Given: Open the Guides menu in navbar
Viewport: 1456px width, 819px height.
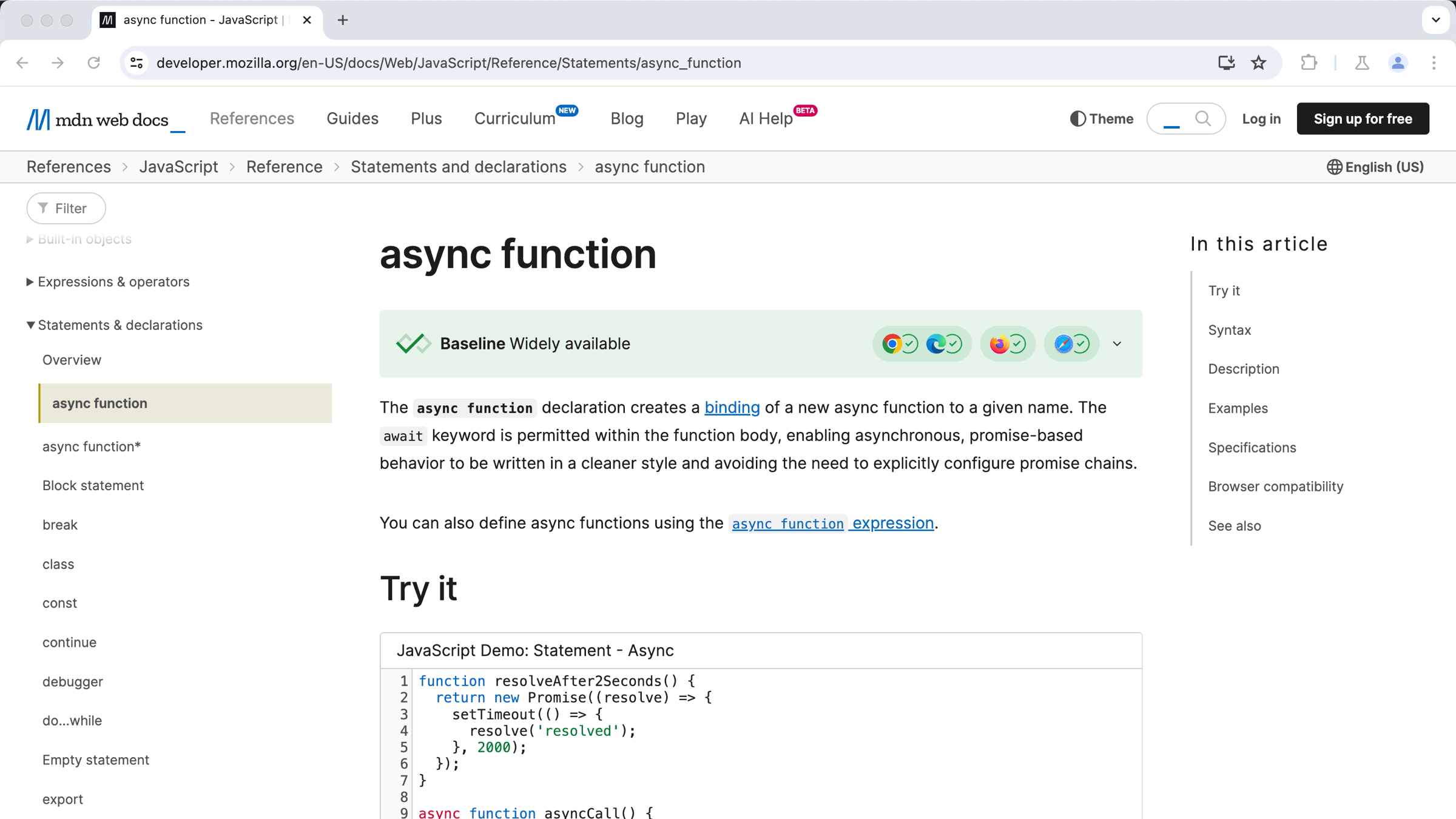Looking at the screenshot, I should coord(353,119).
